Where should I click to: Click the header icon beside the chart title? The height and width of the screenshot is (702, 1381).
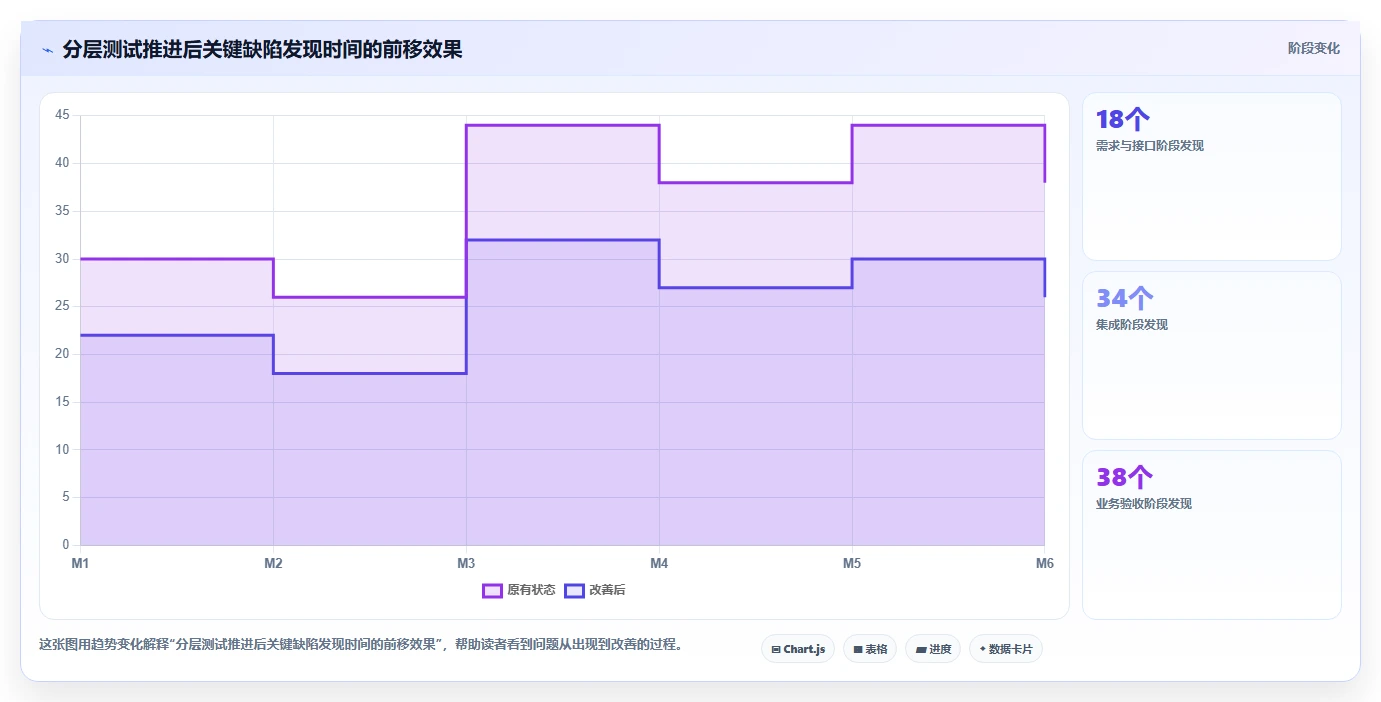click(48, 50)
